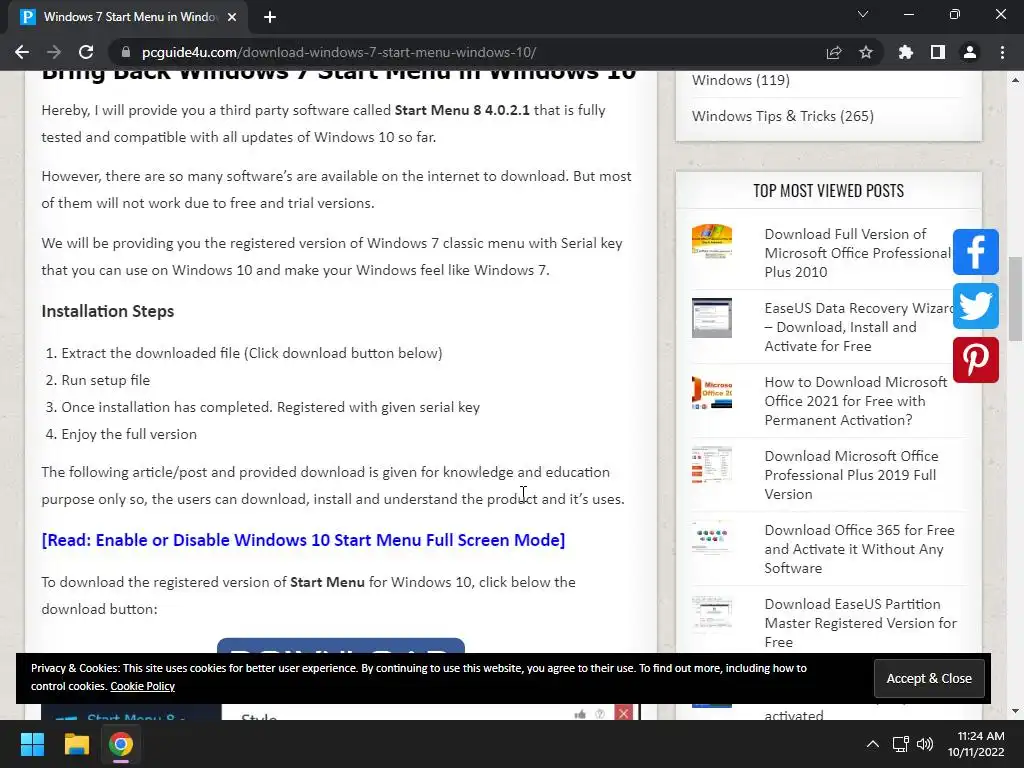Click the EaseUS Partition Master post thumbnail
The width and height of the screenshot is (1024, 768).
pos(712,614)
